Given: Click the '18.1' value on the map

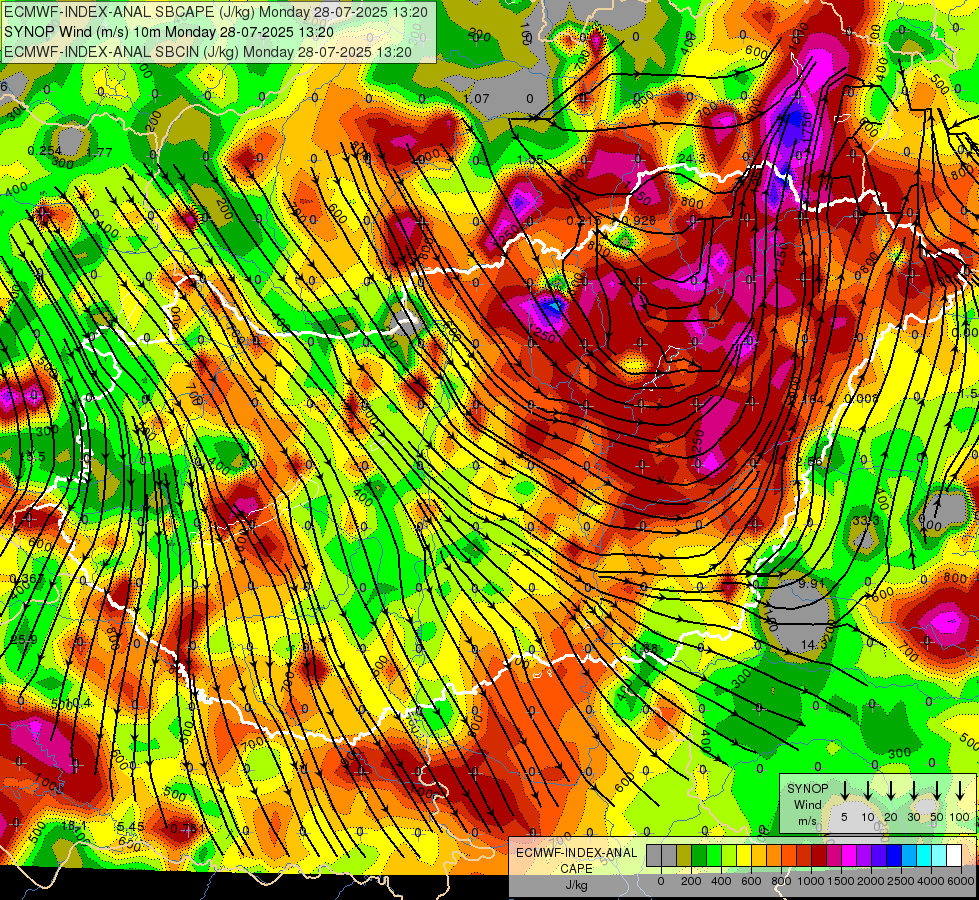Looking at the screenshot, I should [x=72, y=826].
